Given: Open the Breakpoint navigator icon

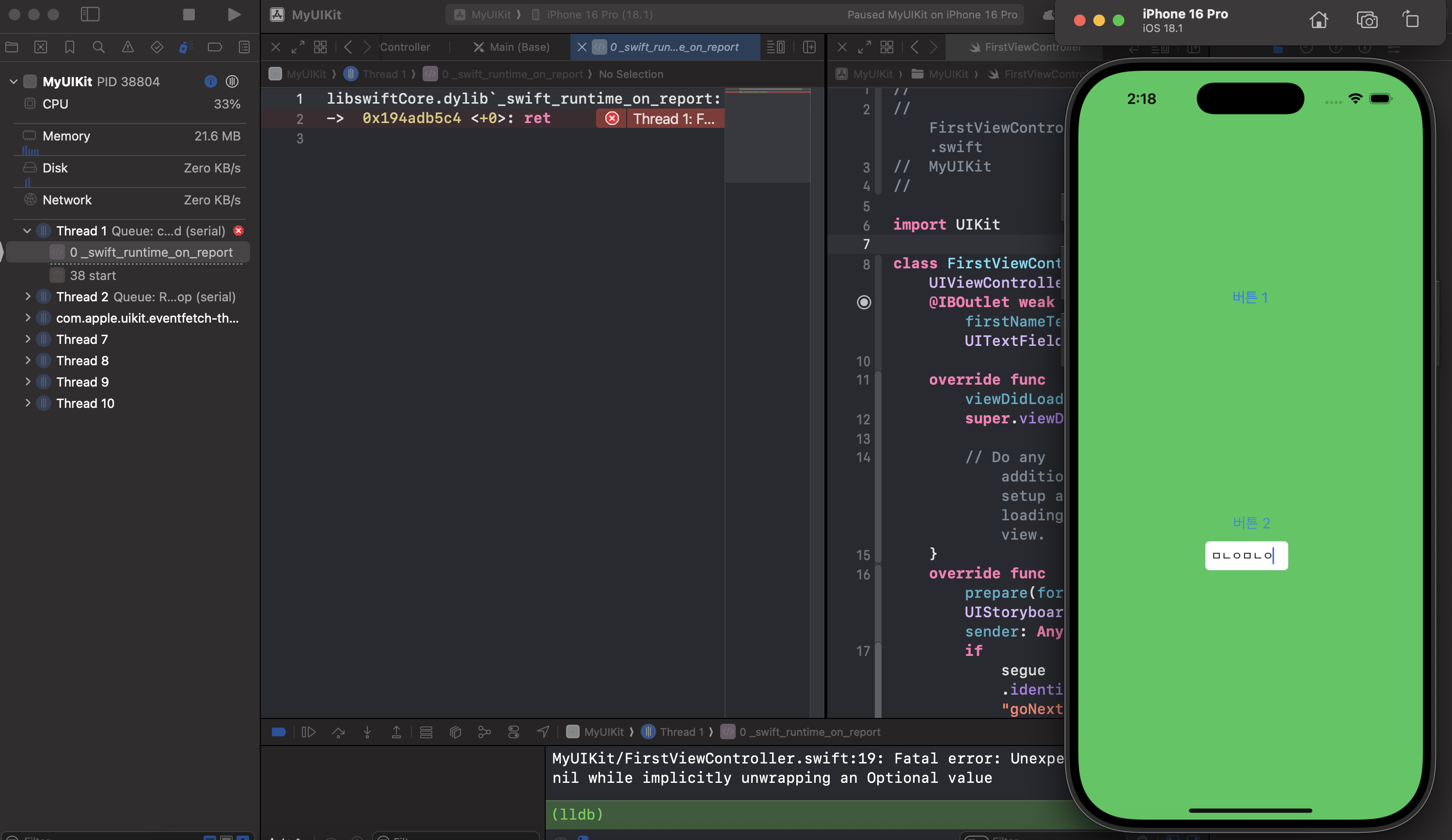Looking at the screenshot, I should [214, 47].
